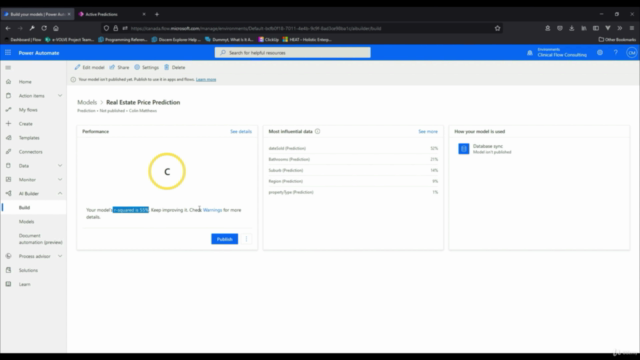Open the app launcher waffle icon
640x360 pixels.
pyautogui.click(x=8, y=53)
